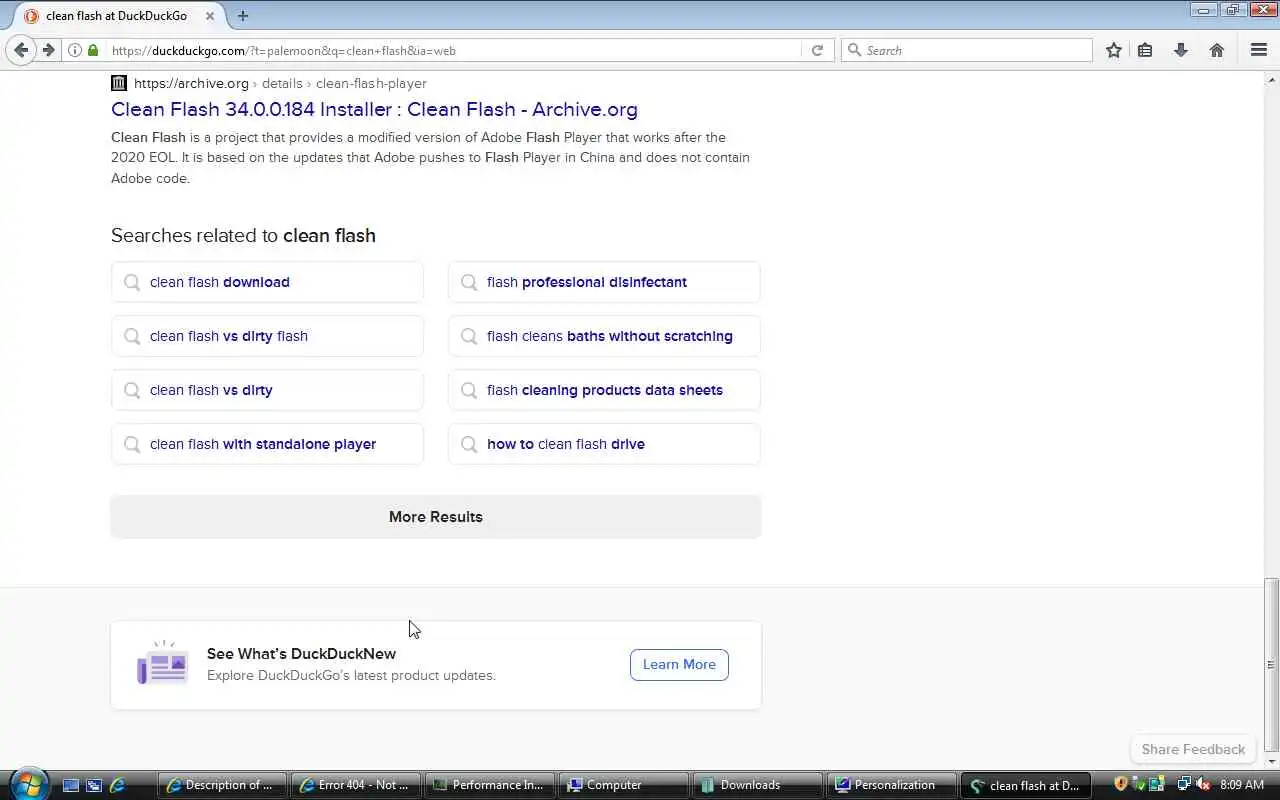1280x800 pixels.
Task: Switch to the Computer taskbar window
Action: point(624,785)
